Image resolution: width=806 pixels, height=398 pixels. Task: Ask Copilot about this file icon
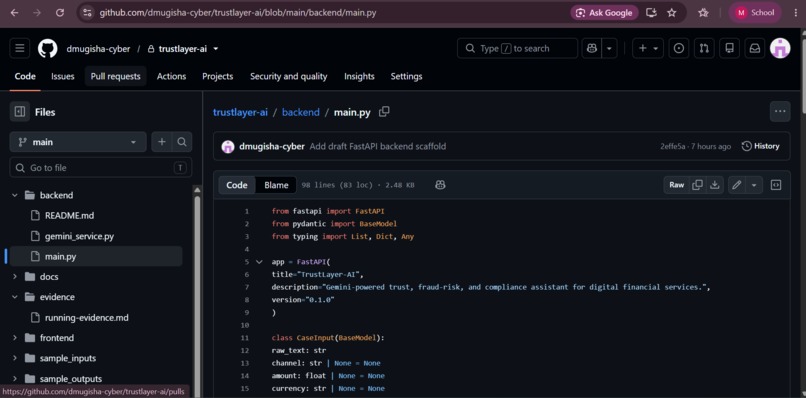(440, 185)
